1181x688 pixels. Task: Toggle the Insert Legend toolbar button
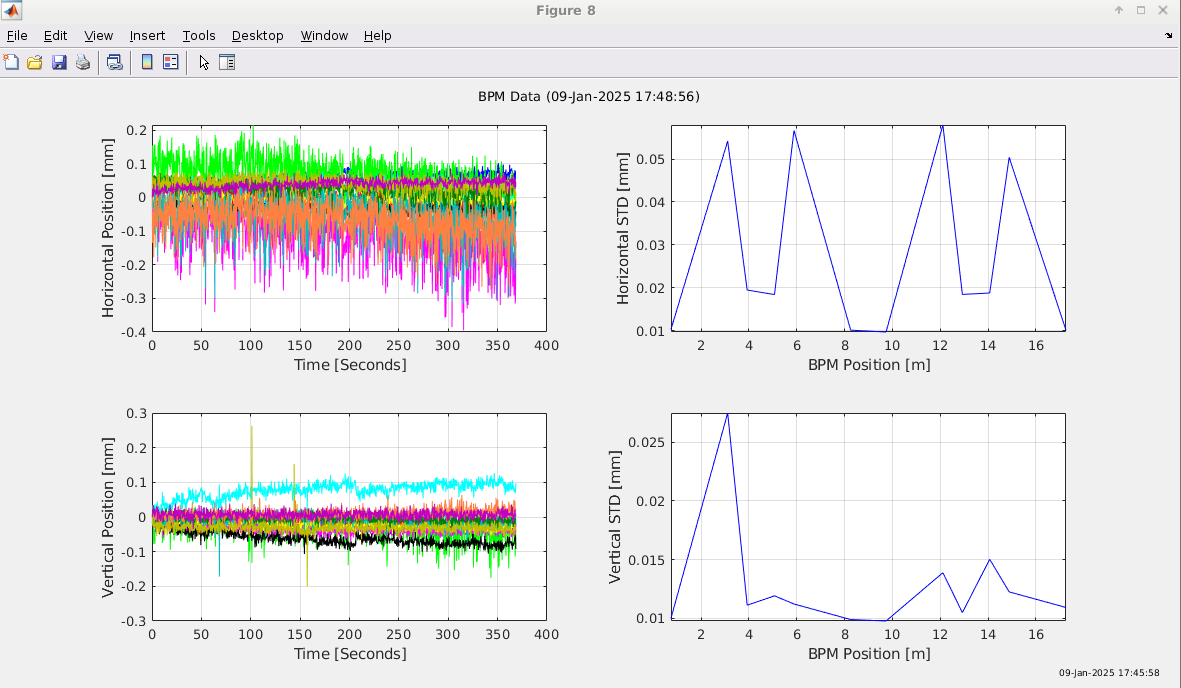pyautogui.click(x=171, y=62)
